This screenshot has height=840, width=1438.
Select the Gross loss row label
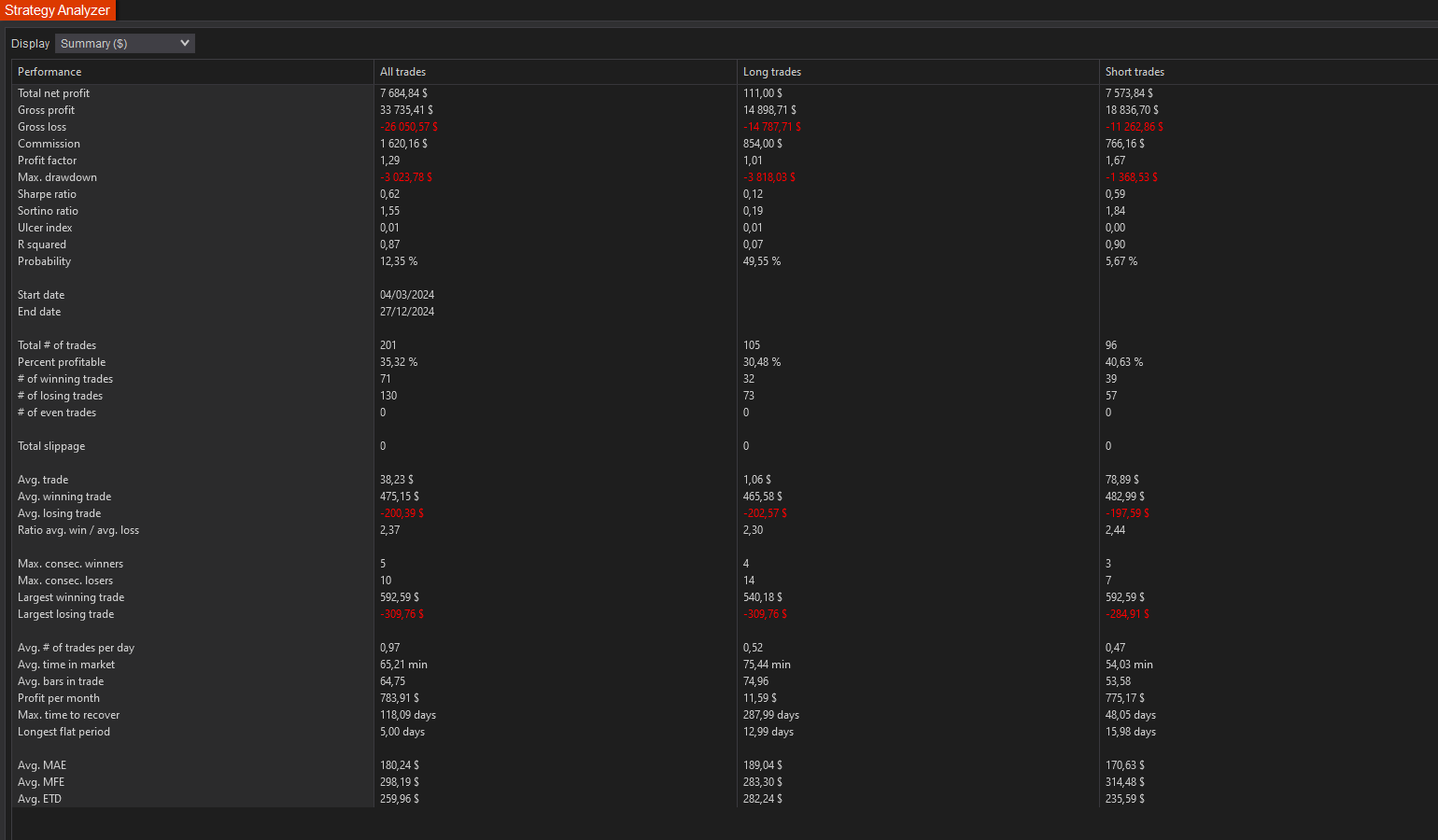click(42, 127)
